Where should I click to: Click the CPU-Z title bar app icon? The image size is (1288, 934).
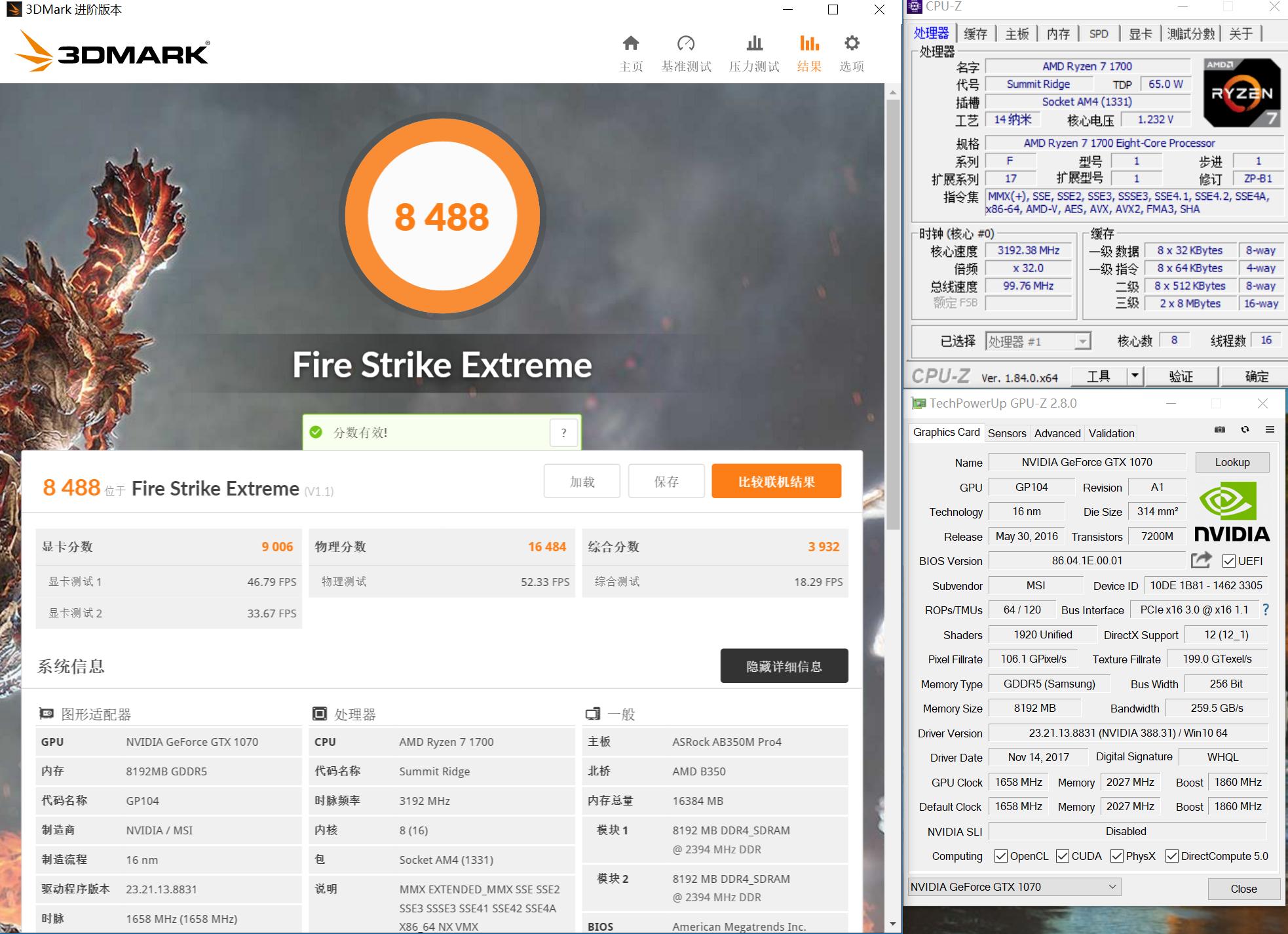tap(915, 7)
